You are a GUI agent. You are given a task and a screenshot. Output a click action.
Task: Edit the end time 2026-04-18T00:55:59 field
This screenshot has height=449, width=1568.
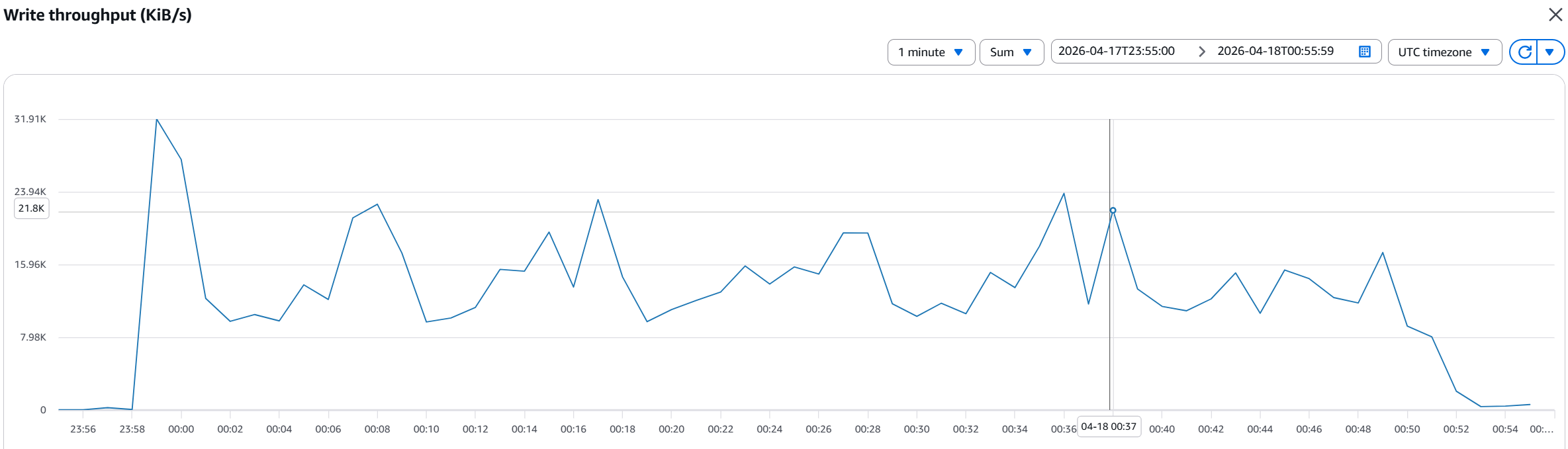coord(1275,52)
